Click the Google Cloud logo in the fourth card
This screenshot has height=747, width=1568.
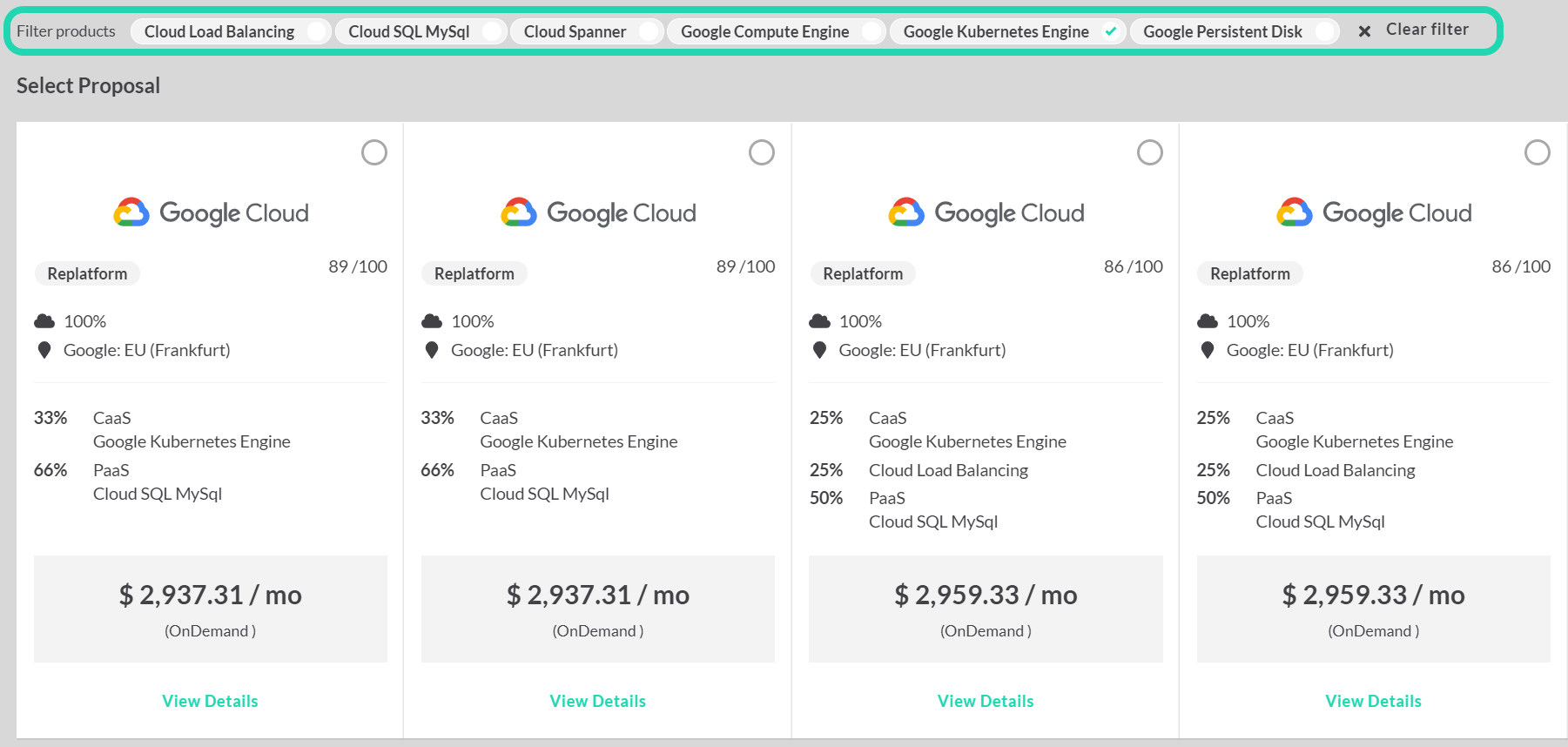(1374, 212)
